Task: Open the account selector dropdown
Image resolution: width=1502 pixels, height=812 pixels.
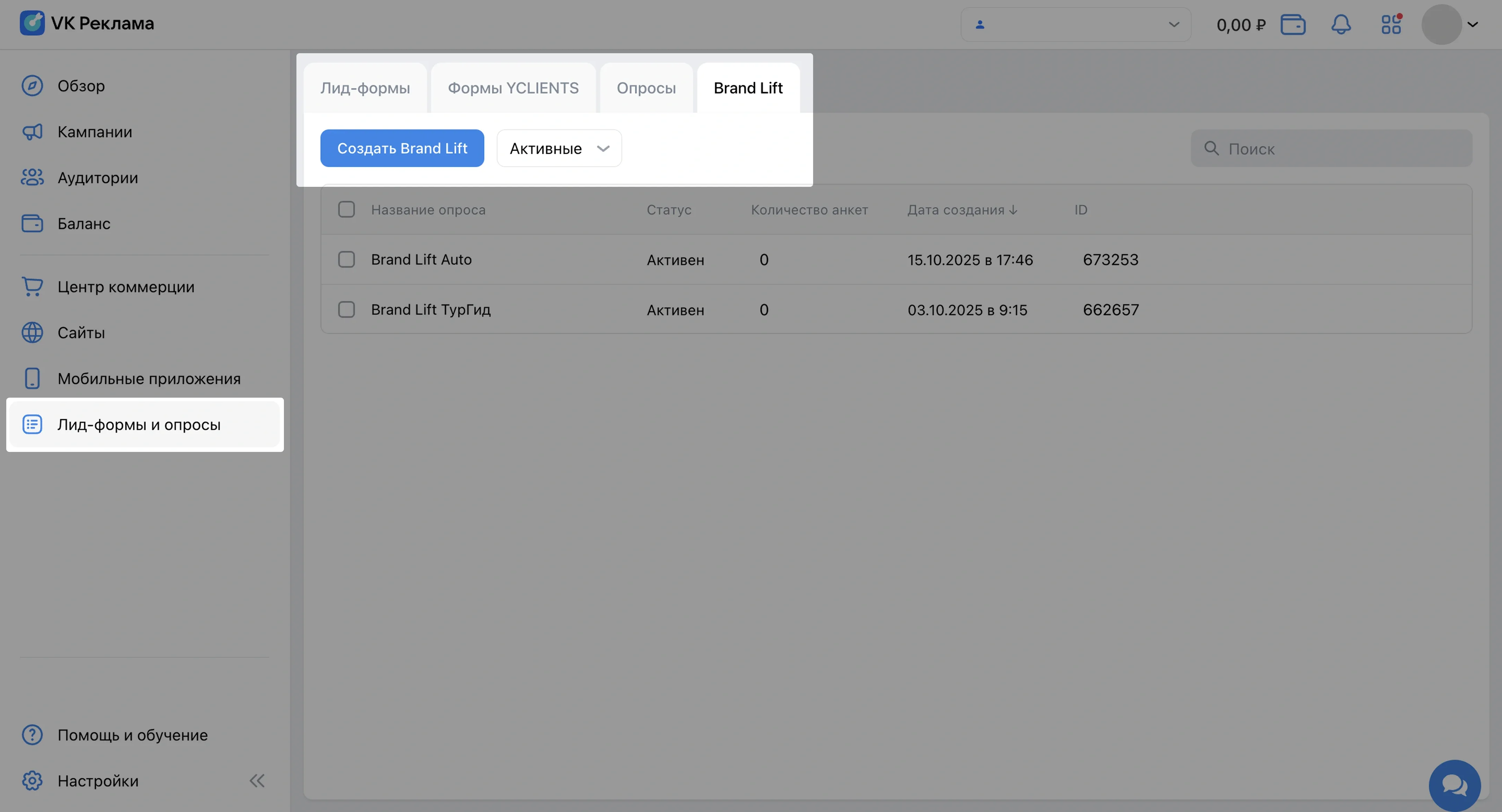Action: click(x=1075, y=24)
